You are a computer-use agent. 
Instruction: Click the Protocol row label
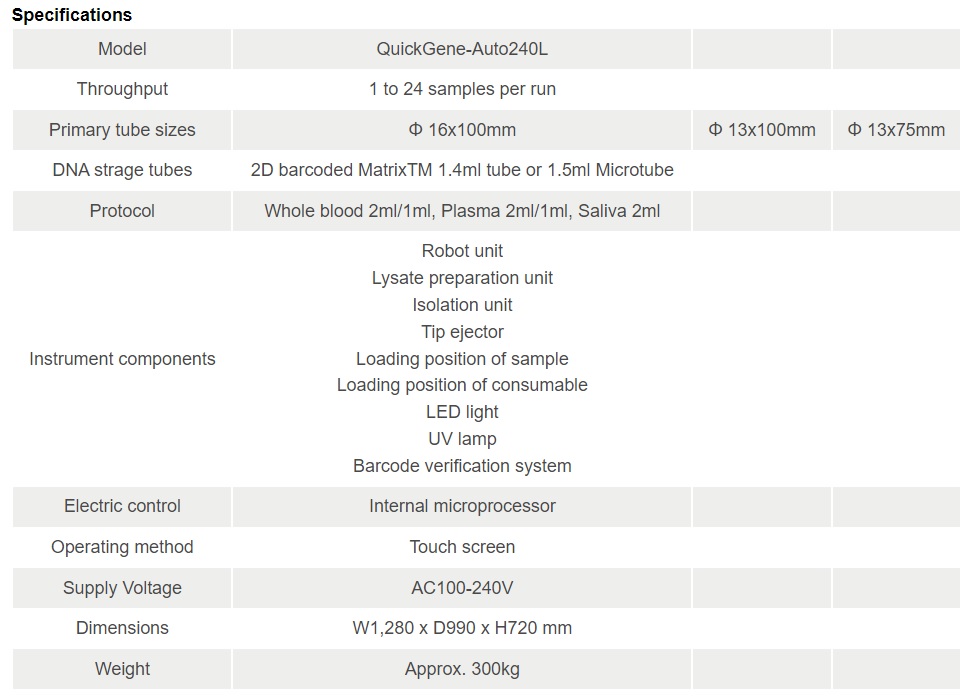[122, 211]
